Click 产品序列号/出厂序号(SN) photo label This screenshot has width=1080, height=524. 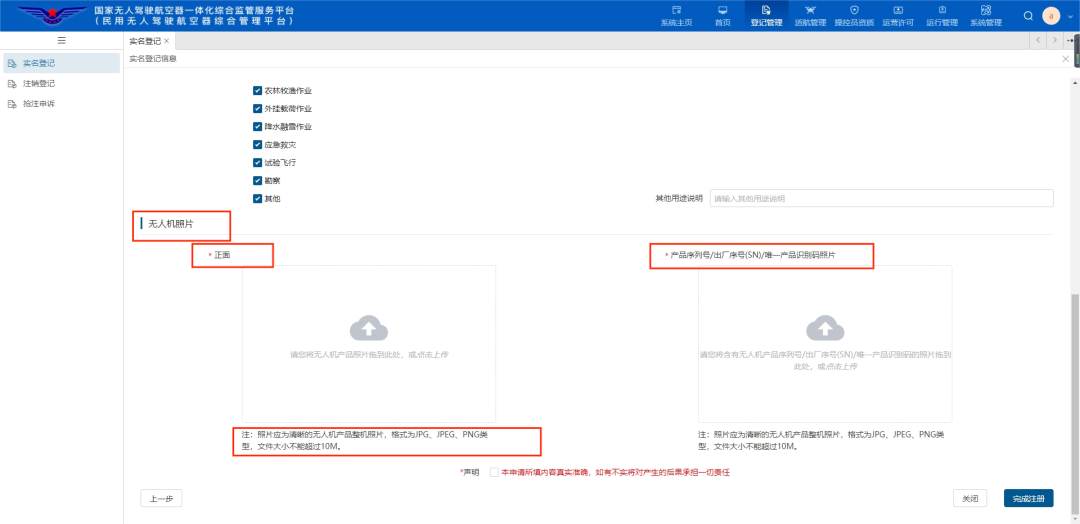[x=753, y=255]
